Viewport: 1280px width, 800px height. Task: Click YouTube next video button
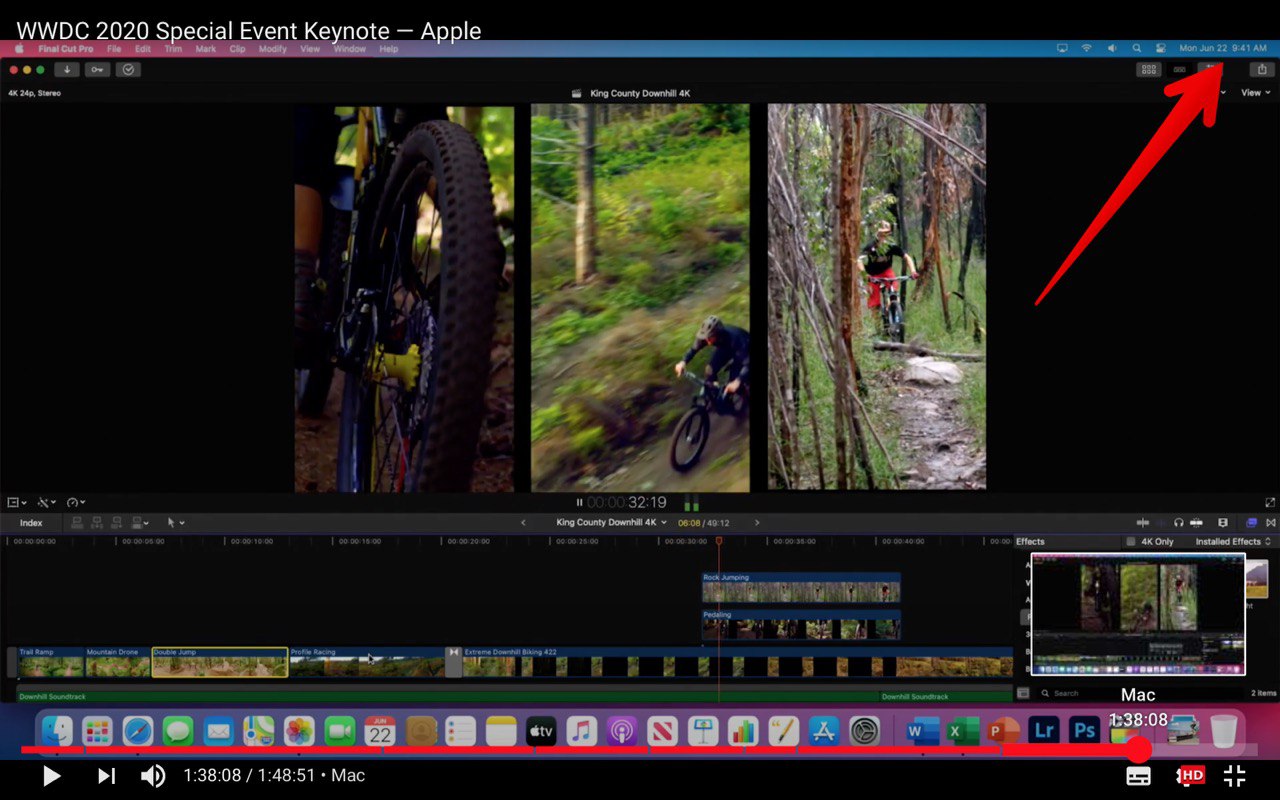[106, 776]
